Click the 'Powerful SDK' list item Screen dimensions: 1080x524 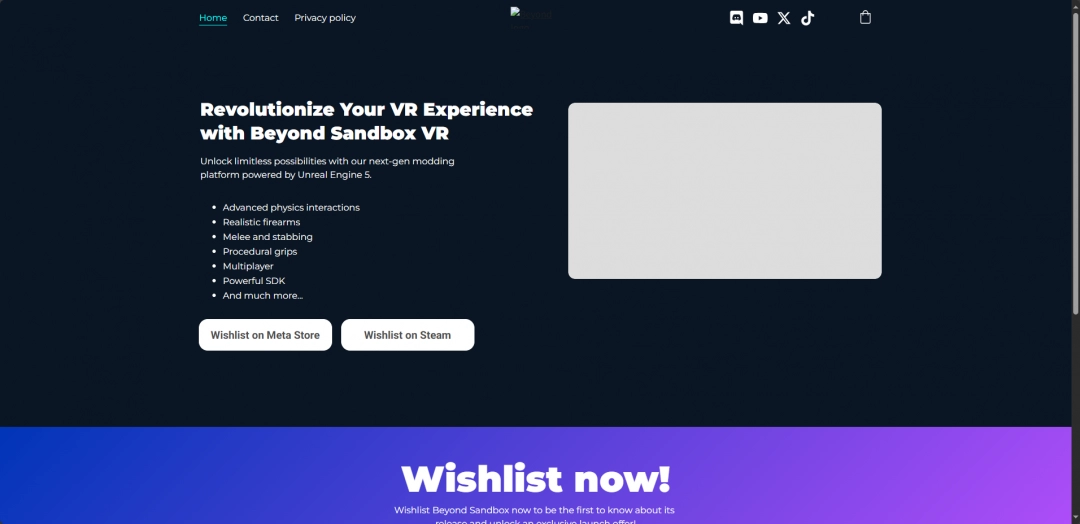253,281
